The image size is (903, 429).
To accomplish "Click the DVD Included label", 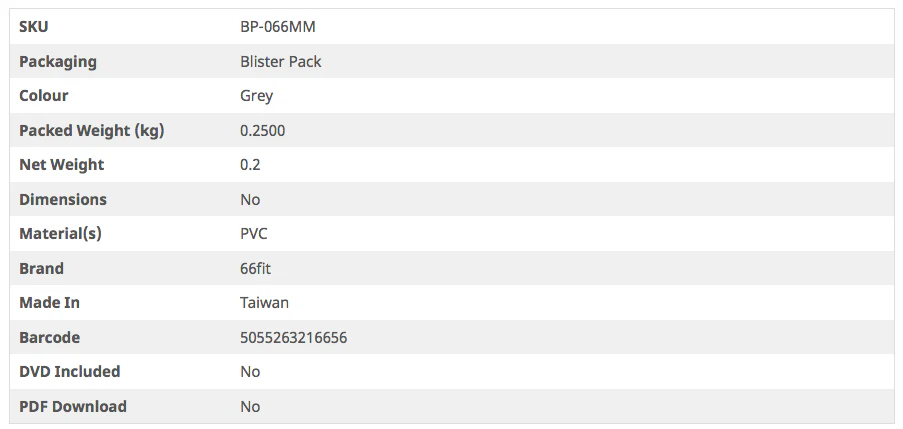I will click(x=70, y=372).
